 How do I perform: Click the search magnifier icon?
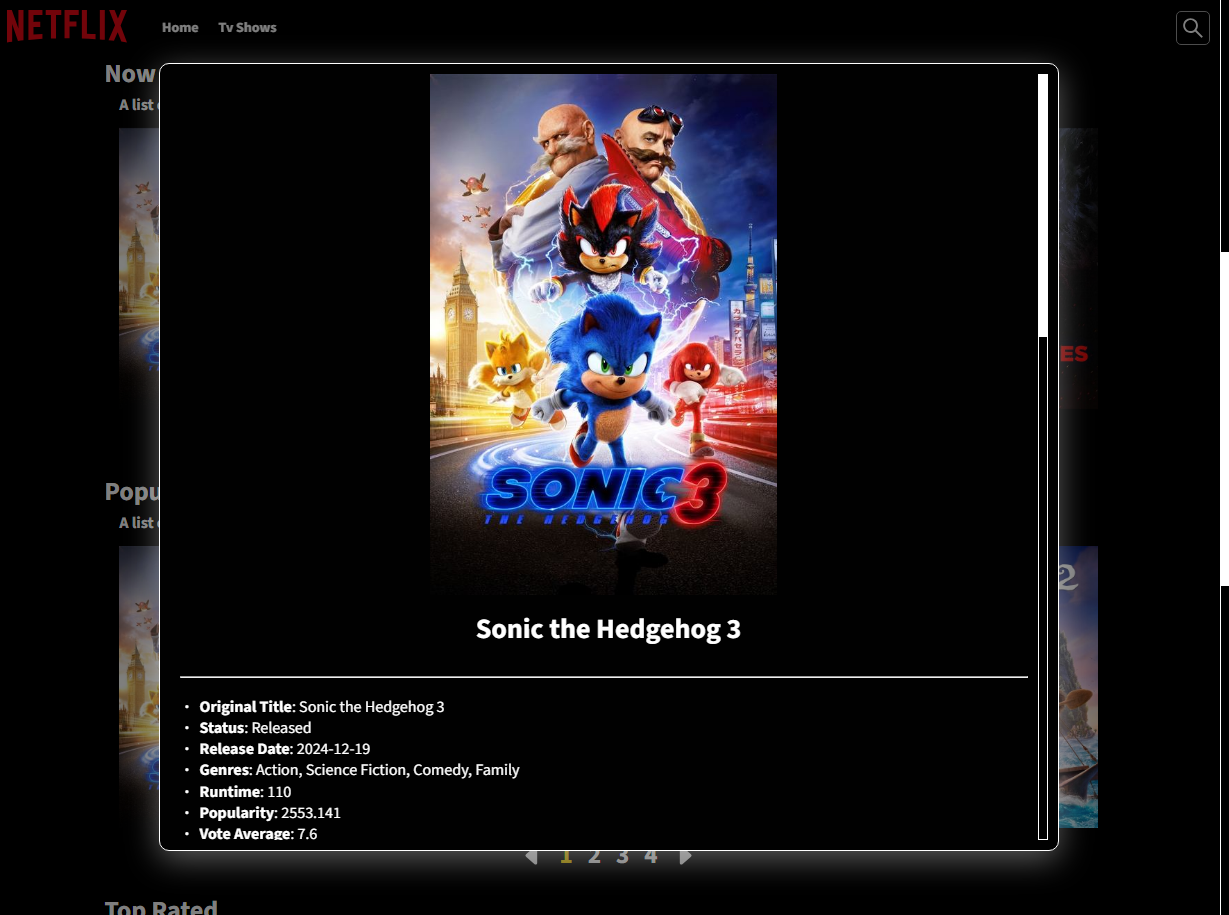coord(1192,28)
